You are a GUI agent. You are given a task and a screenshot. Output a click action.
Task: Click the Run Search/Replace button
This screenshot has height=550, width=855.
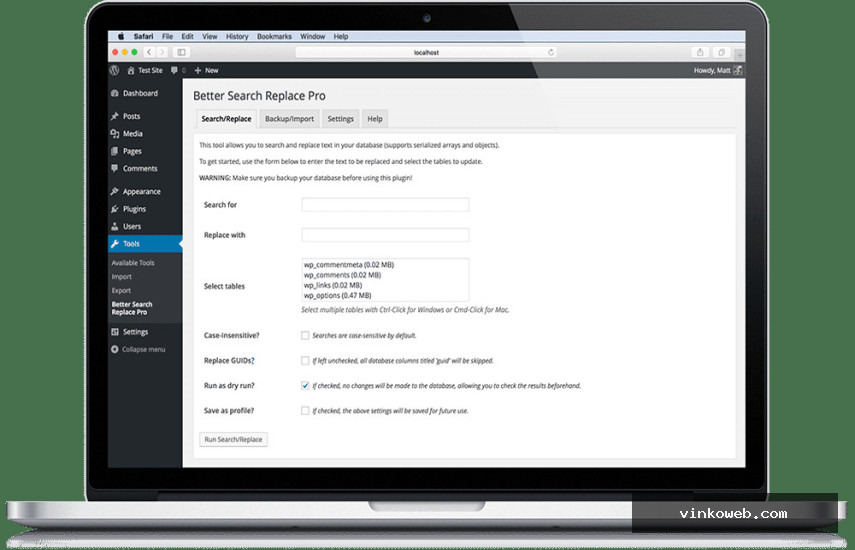pos(233,439)
